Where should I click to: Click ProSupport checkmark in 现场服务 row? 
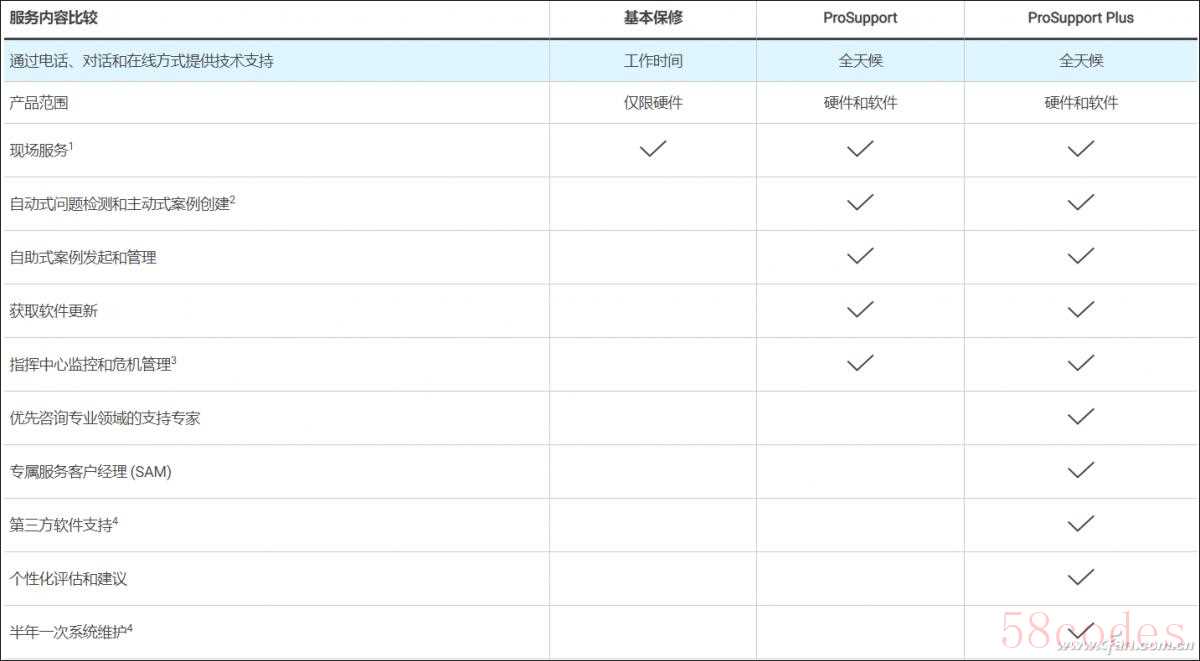click(x=860, y=149)
